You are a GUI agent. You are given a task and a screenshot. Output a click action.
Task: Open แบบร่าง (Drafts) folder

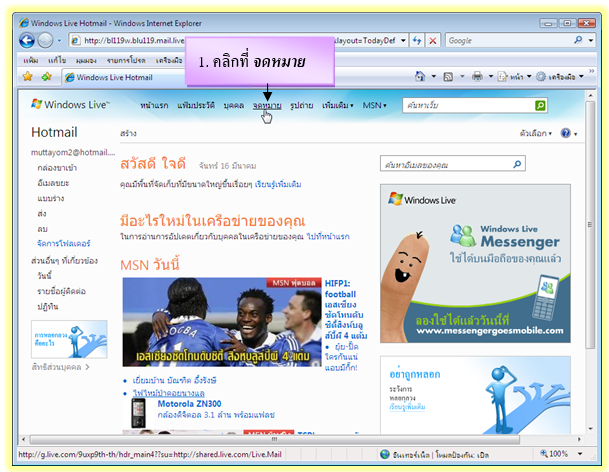point(50,199)
